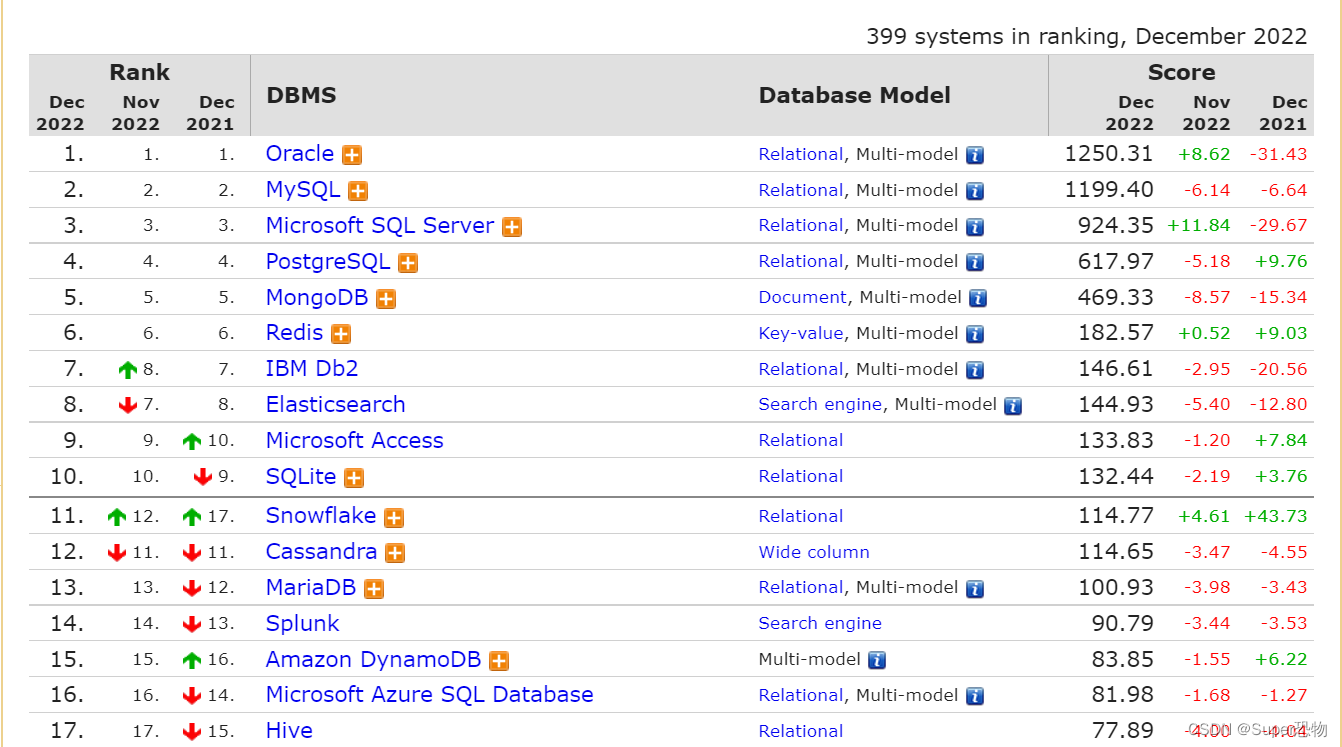
Task: Open the IBM Db2 link
Action: 312,369
